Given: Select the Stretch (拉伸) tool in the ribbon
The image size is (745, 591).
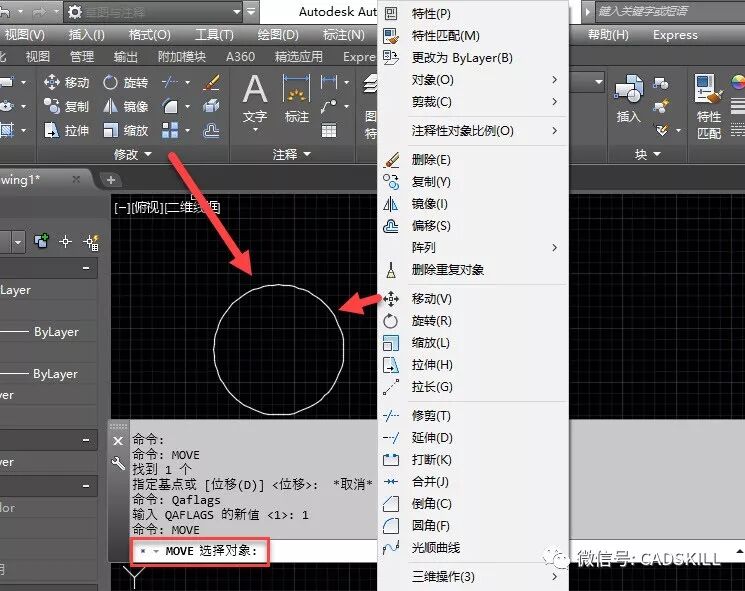Looking at the screenshot, I should (x=66, y=130).
